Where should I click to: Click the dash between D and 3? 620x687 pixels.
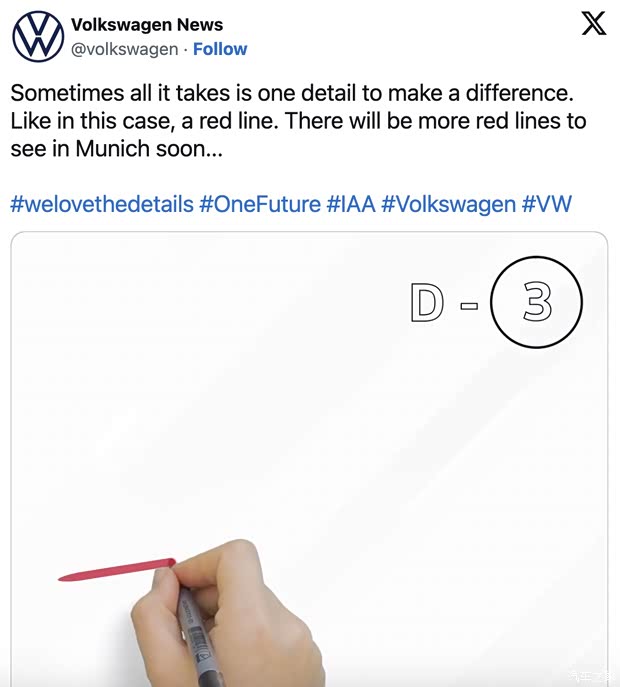(x=469, y=305)
